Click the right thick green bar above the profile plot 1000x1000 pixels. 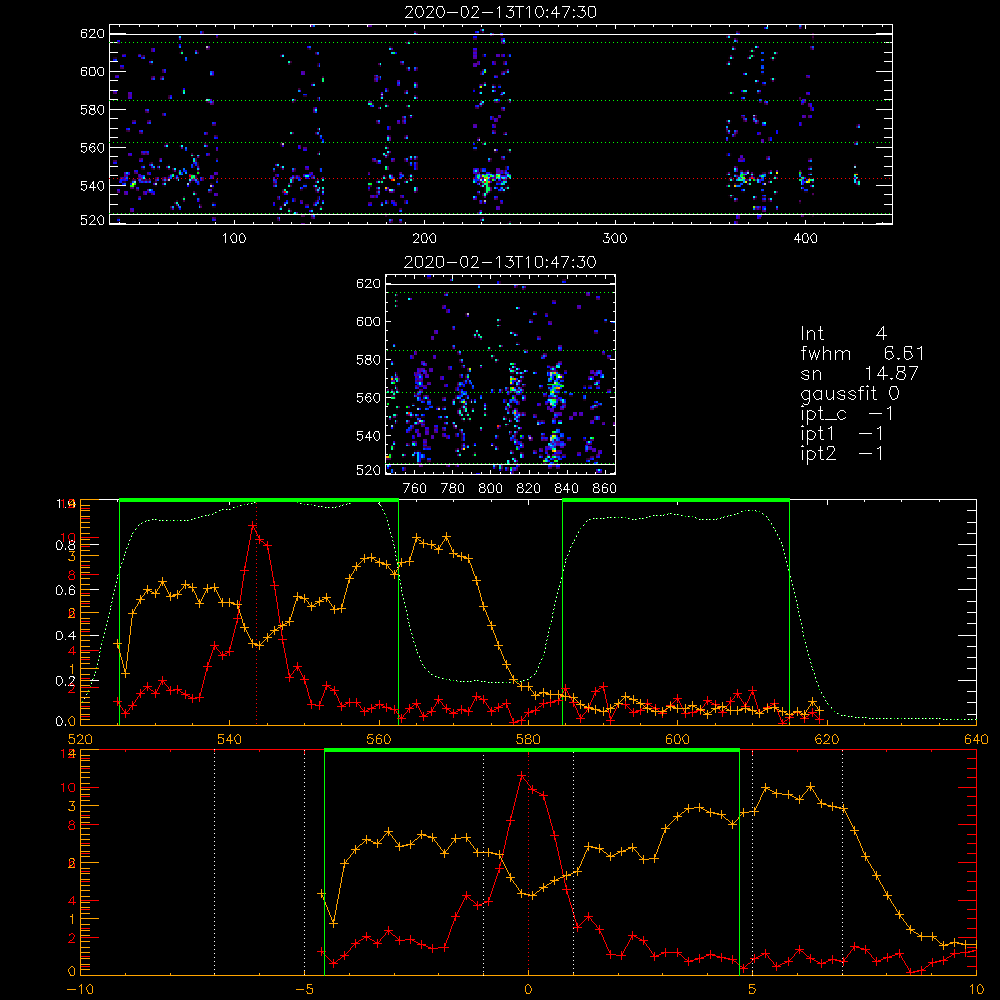click(676, 501)
